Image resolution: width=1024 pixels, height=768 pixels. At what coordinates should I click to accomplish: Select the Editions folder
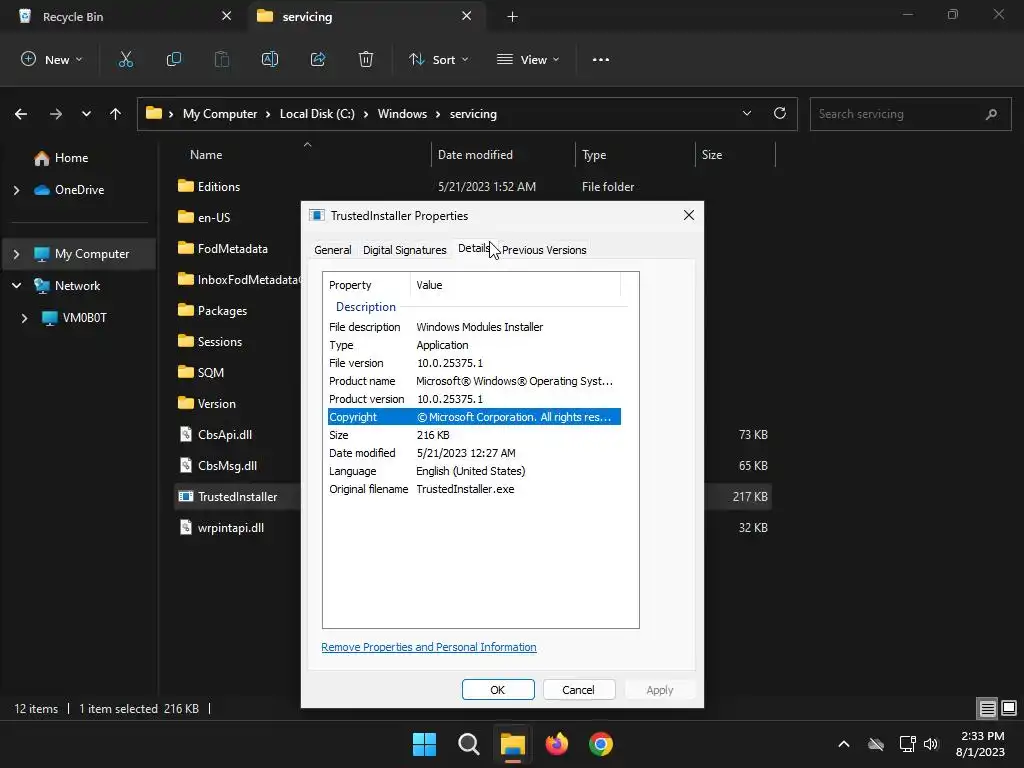pyautogui.click(x=219, y=187)
